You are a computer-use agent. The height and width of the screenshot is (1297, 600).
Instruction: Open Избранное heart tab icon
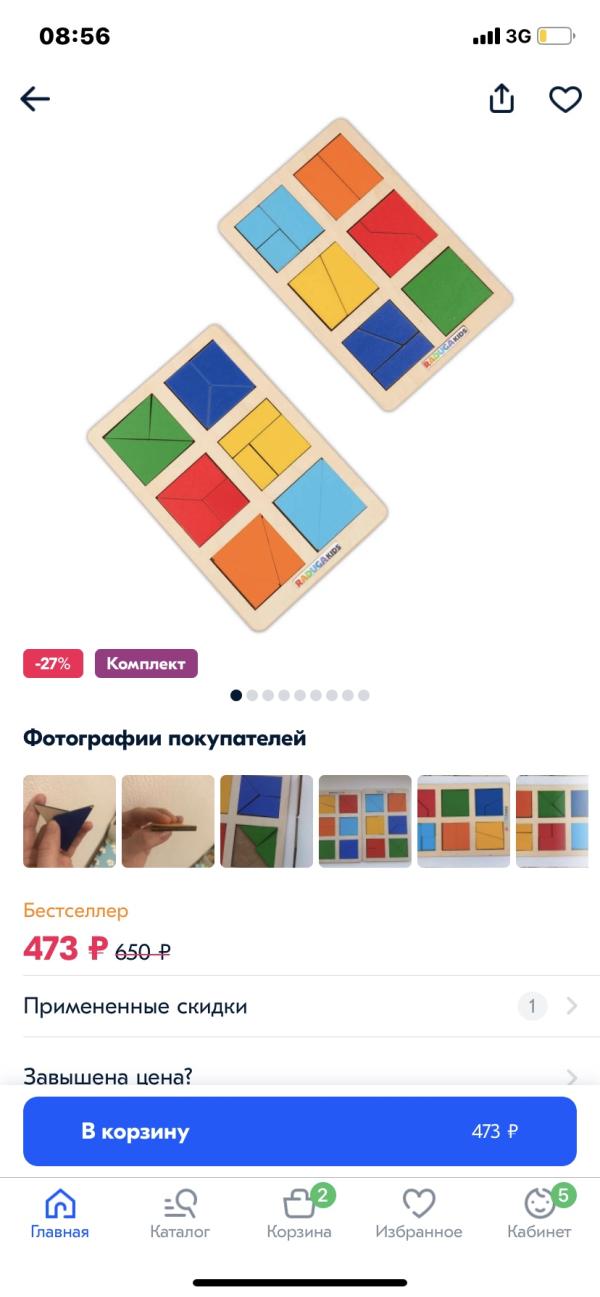pos(419,1203)
